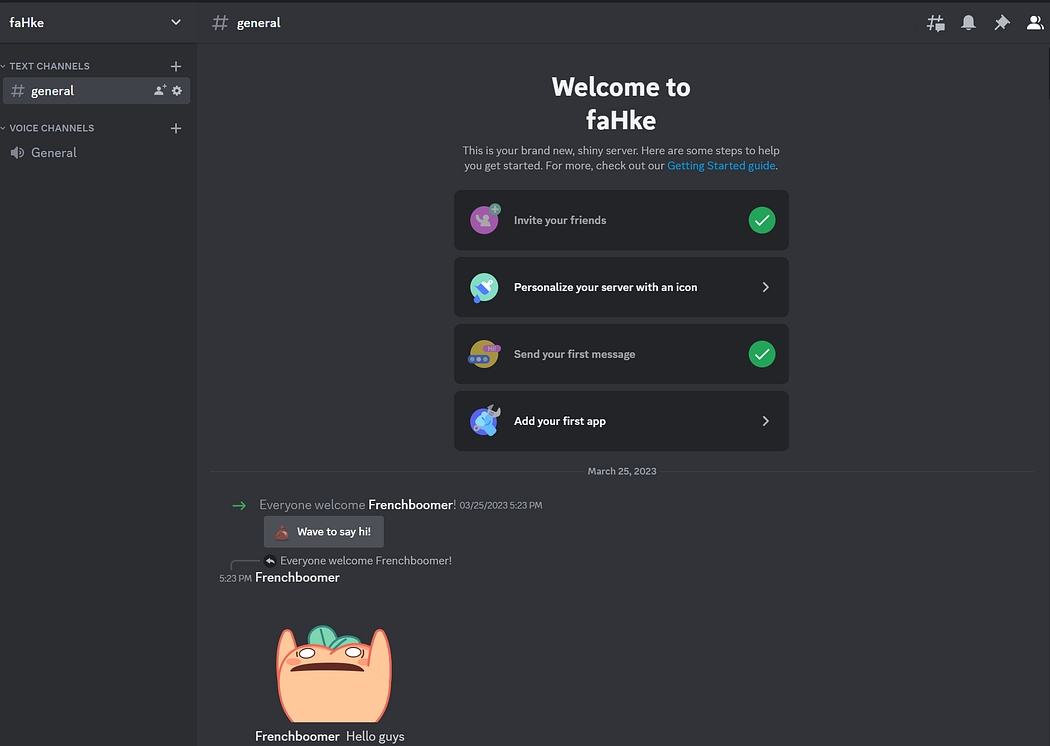Click green checkmark for Send your first message
The height and width of the screenshot is (746, 1050).
(x=762, y=354)
